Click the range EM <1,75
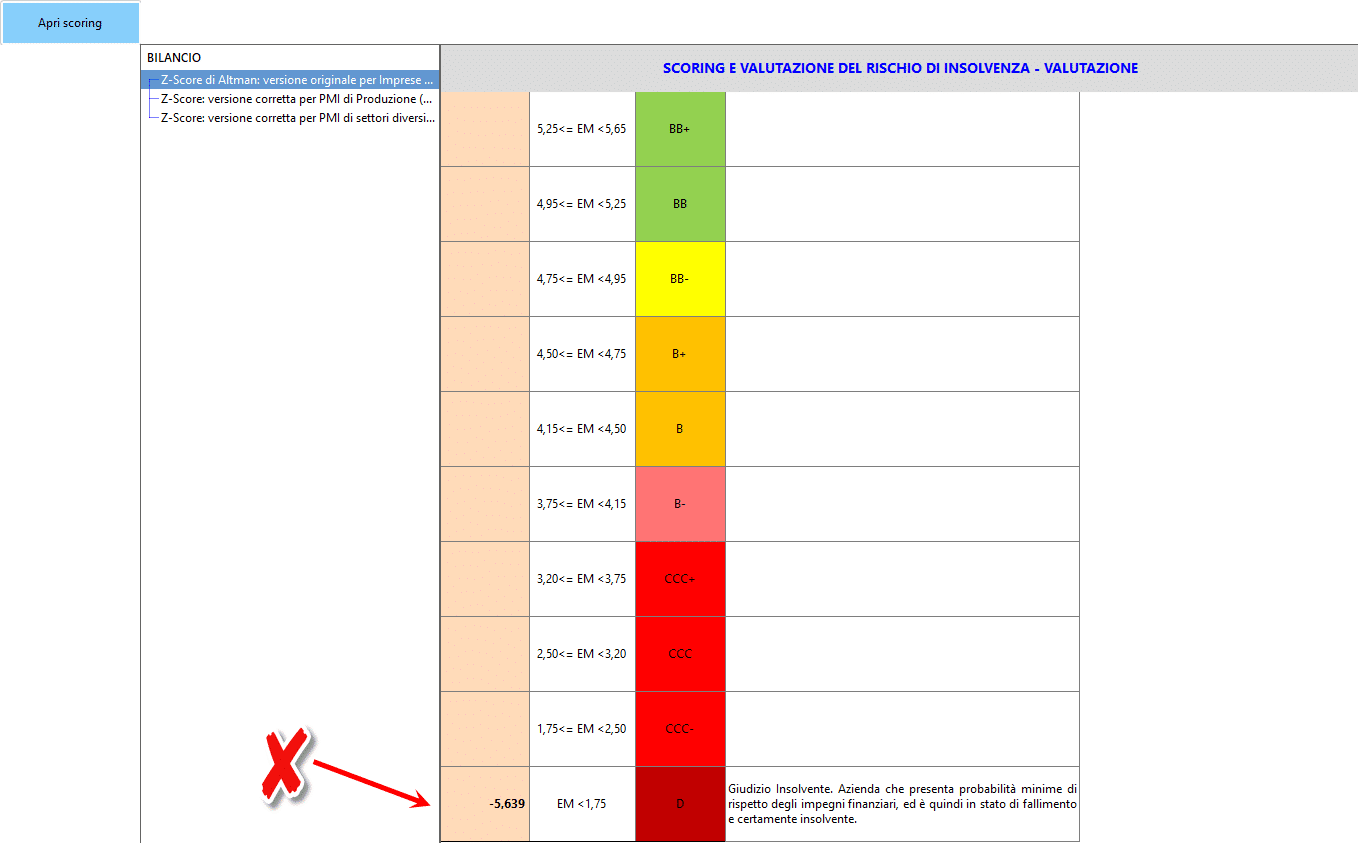 coord(582,804)
